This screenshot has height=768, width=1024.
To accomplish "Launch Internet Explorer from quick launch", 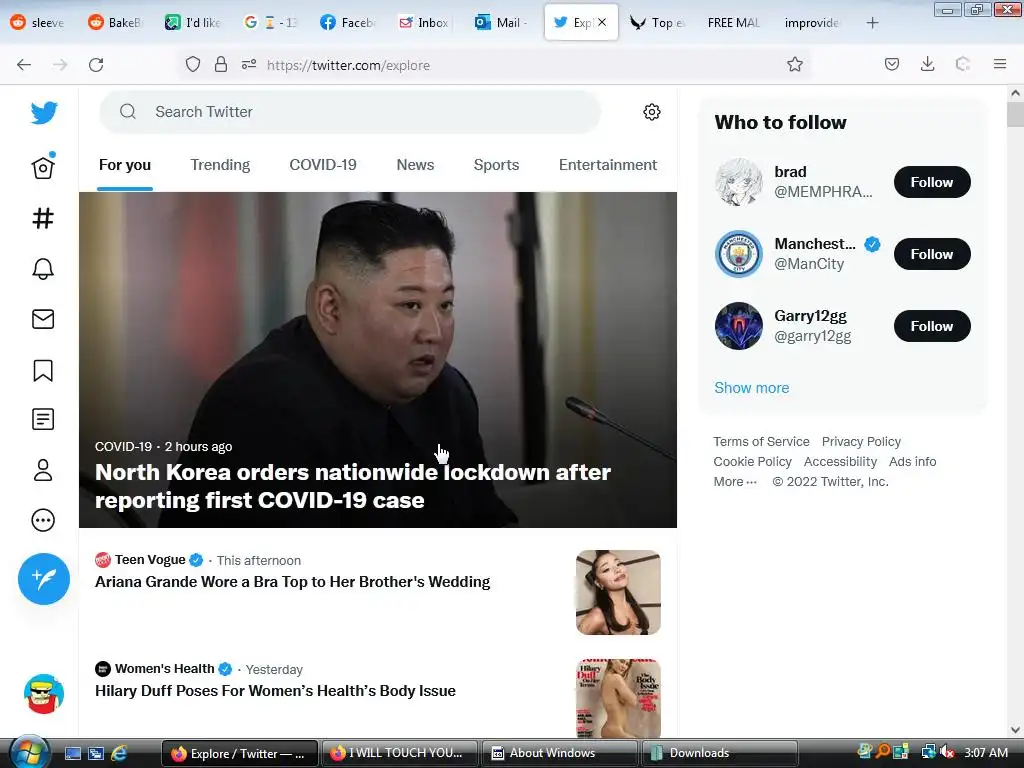I will pos(120,754).
